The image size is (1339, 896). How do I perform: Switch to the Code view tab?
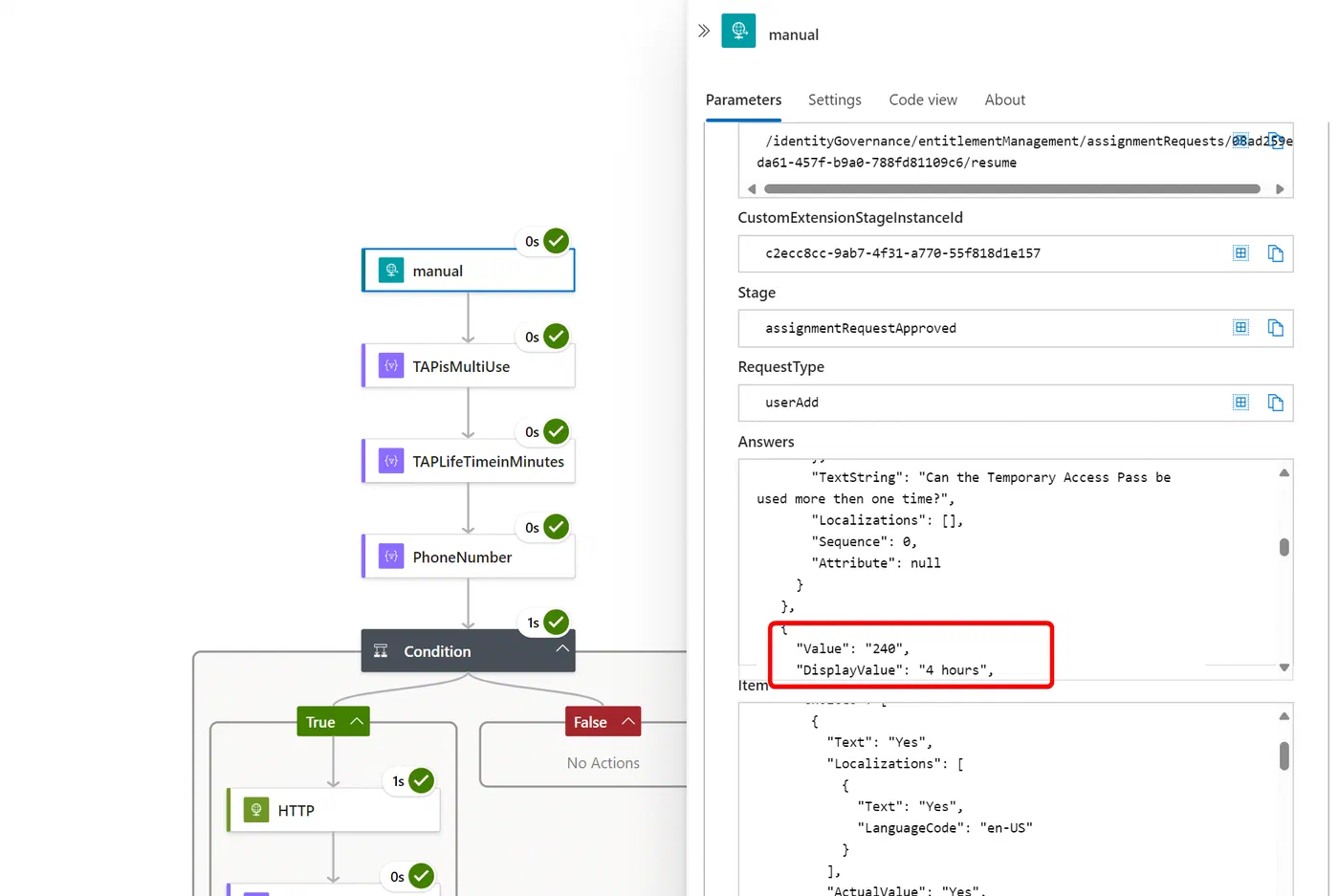pyautogui.click(x=923, y=99)
